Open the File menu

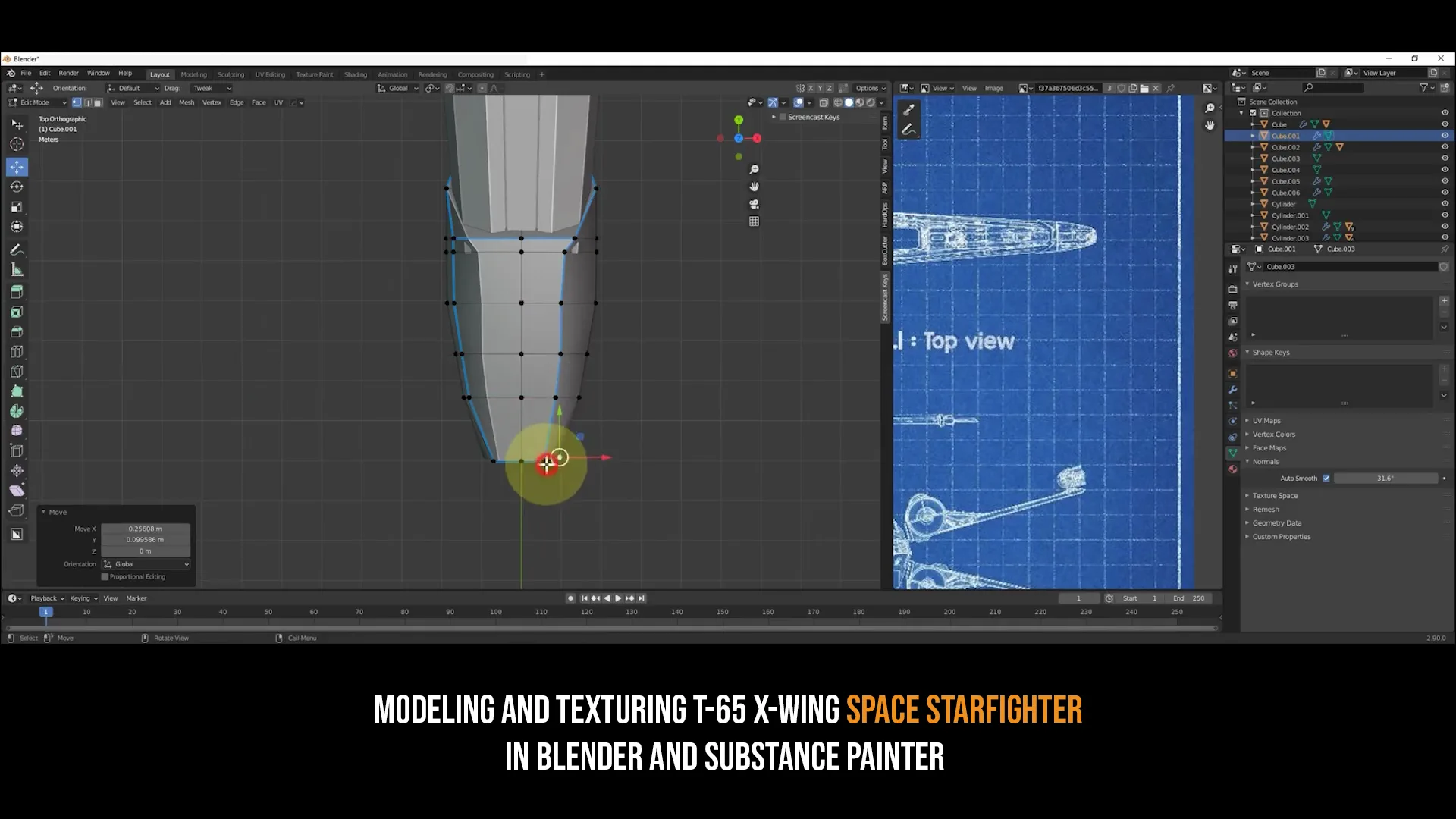click(26, 73)
